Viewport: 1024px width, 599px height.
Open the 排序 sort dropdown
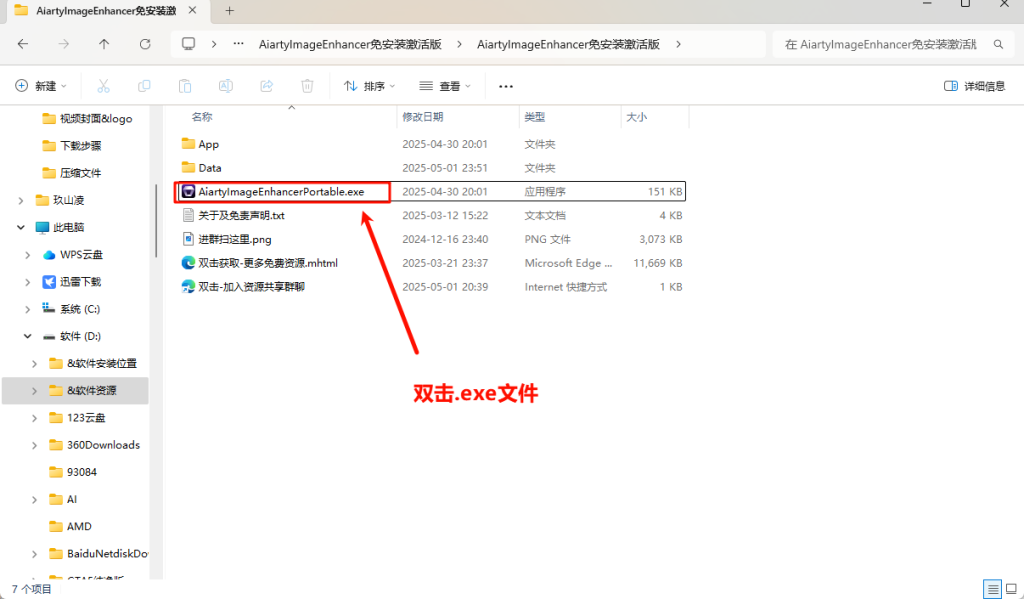coord(369,86)
